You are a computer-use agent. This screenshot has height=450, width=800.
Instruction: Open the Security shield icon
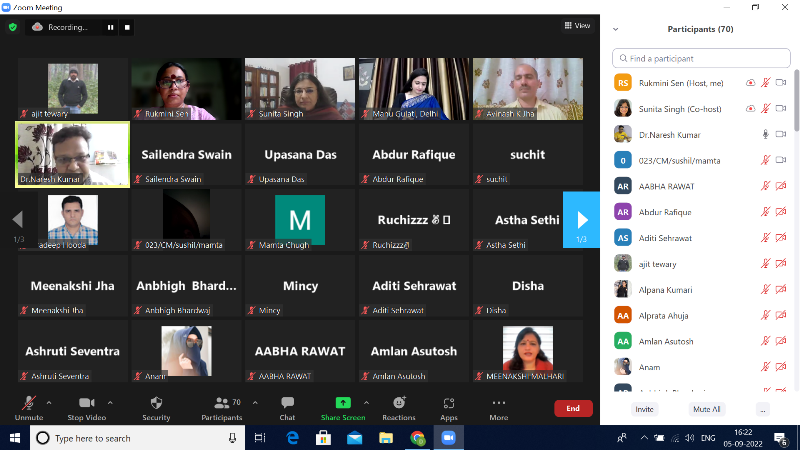(x=156, y=403)
